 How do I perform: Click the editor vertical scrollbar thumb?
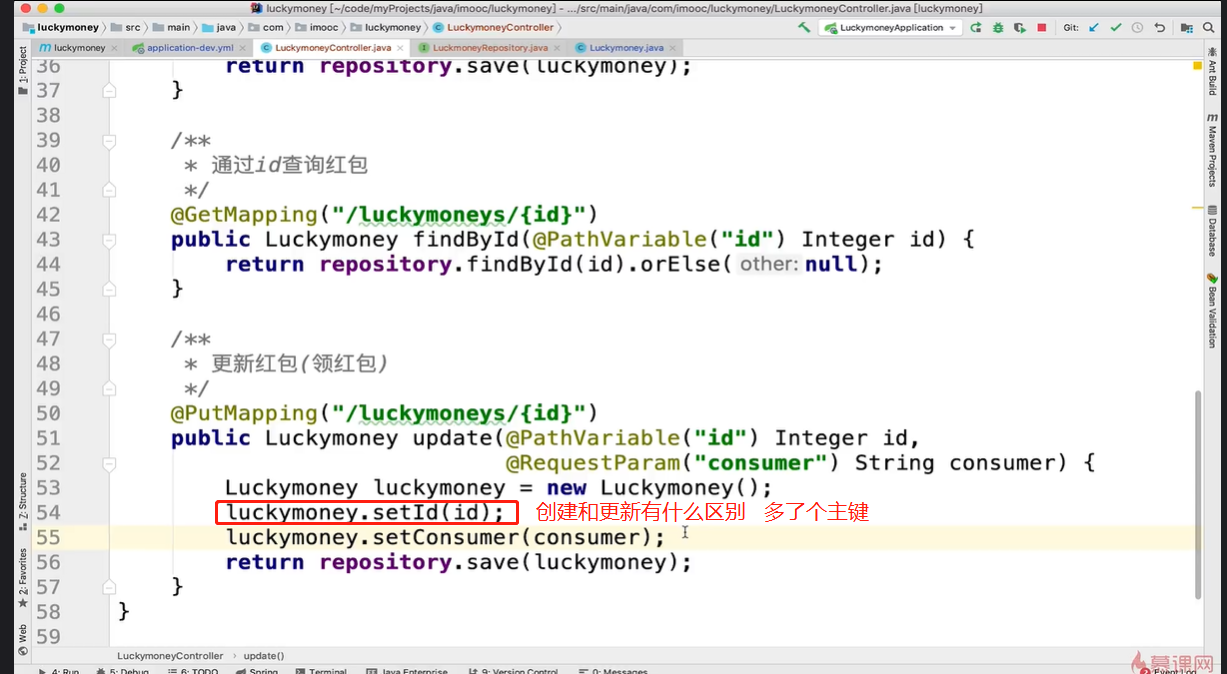click(x=1197, y=495)
